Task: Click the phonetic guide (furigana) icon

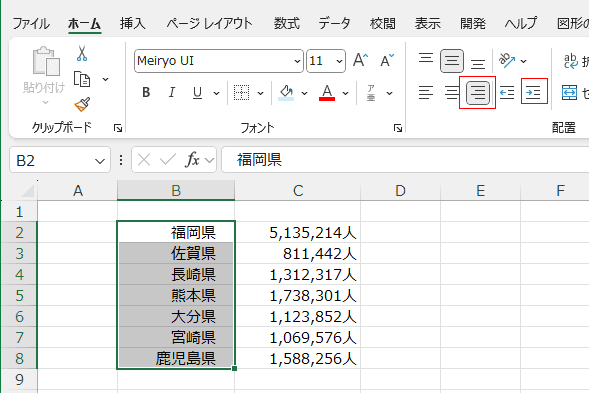Action: click(x=371, y=92)
